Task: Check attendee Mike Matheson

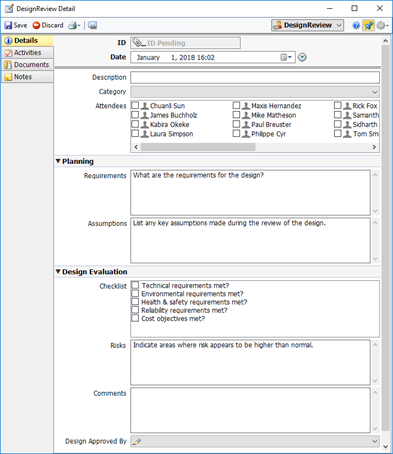Action: (x=236, y=115)
